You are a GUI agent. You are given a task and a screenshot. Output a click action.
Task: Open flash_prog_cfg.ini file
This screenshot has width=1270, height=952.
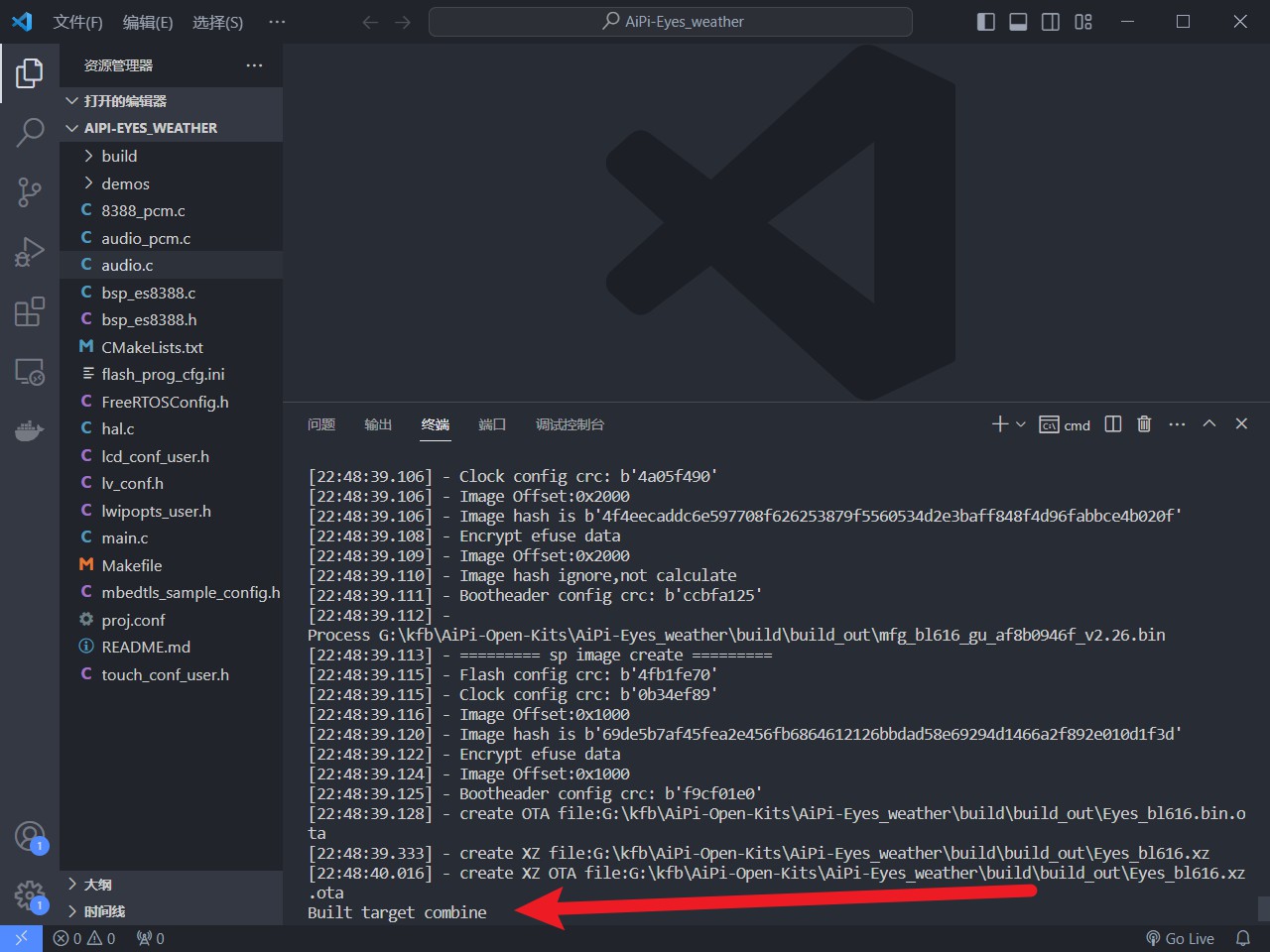pos(171,374)
